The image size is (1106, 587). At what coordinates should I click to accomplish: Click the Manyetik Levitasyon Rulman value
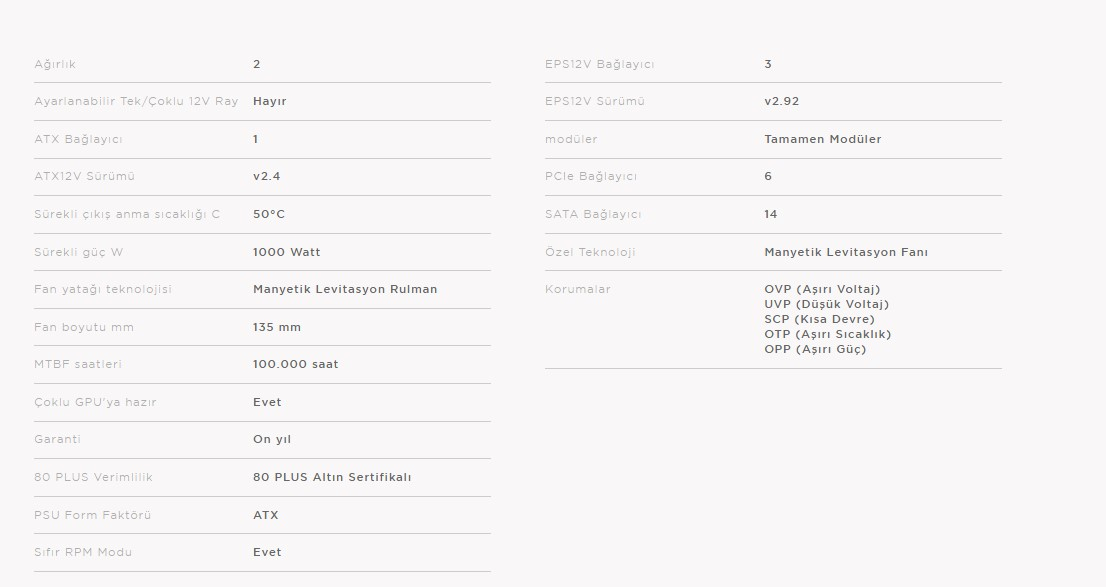click(x=345, y=289)
